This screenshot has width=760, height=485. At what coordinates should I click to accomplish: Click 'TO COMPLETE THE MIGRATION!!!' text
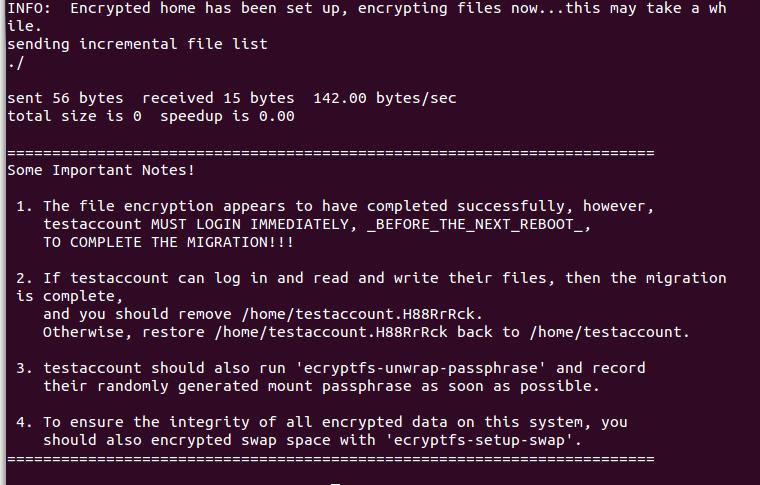pos(168,242)
